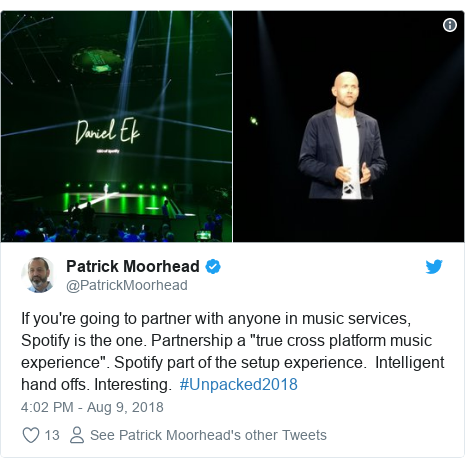Open the Twitter bird logo
This screenshot has width=465, height=468.
(x=434, y=267)
